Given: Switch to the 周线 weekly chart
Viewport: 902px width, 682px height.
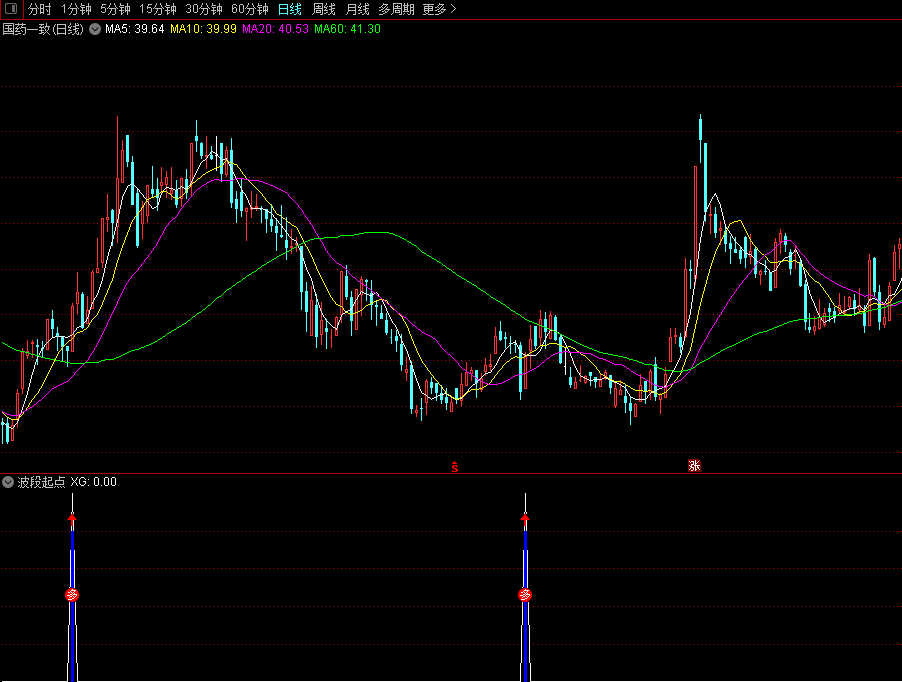Looking at the screenshot, I should (x=324, y=9).
